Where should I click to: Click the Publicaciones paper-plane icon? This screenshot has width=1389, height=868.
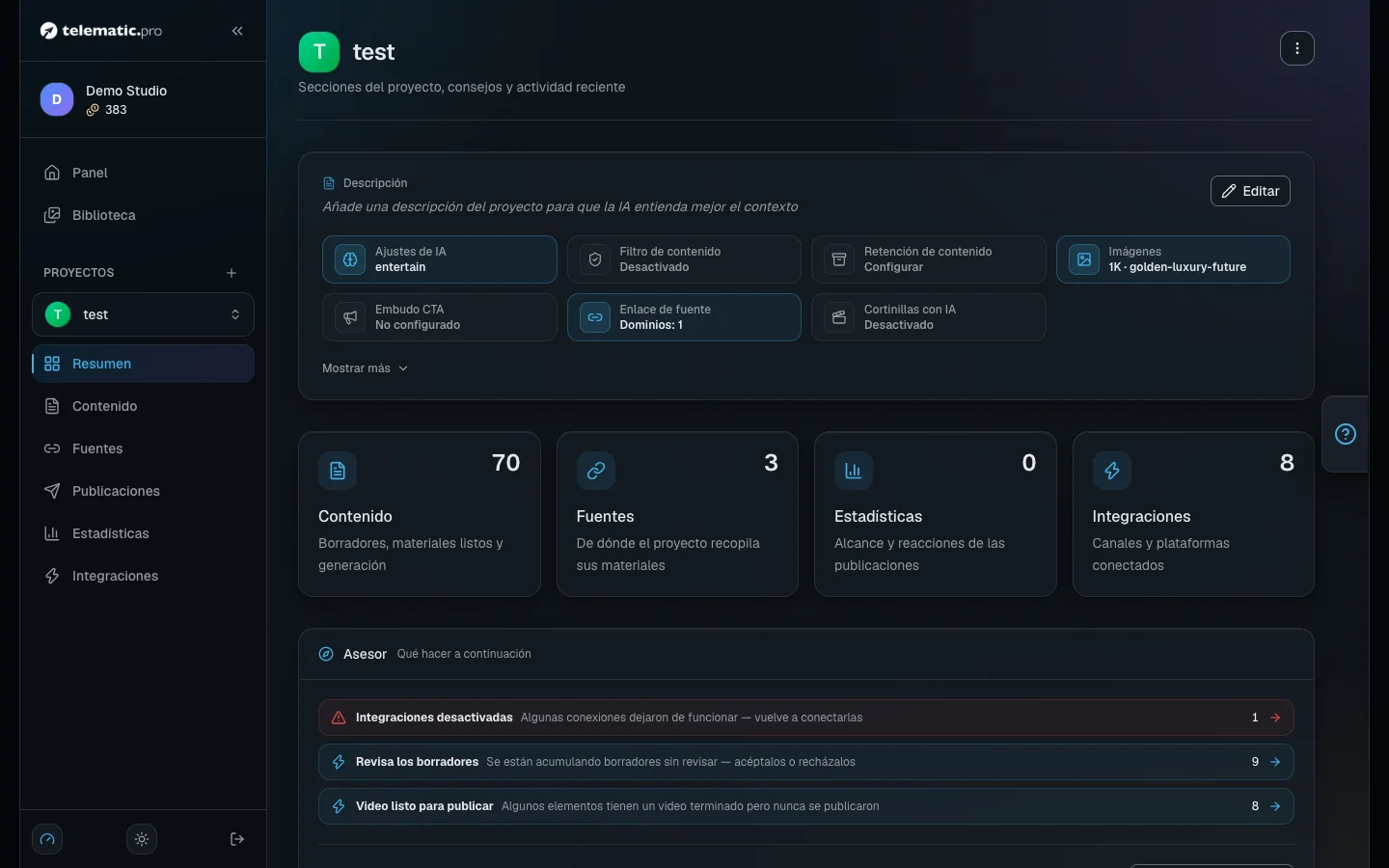point(52,491)
